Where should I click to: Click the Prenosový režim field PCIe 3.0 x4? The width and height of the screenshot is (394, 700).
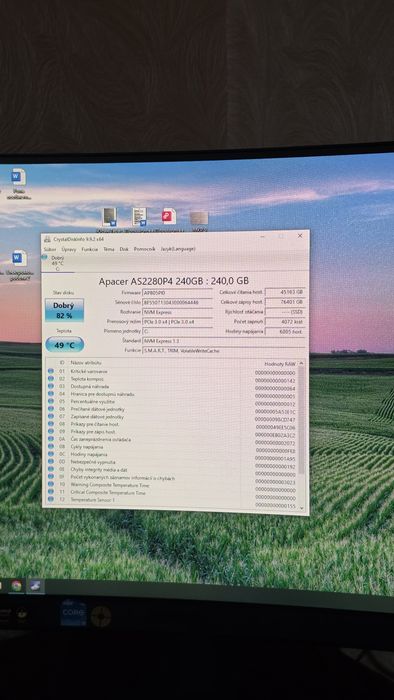tap(177, 321)
